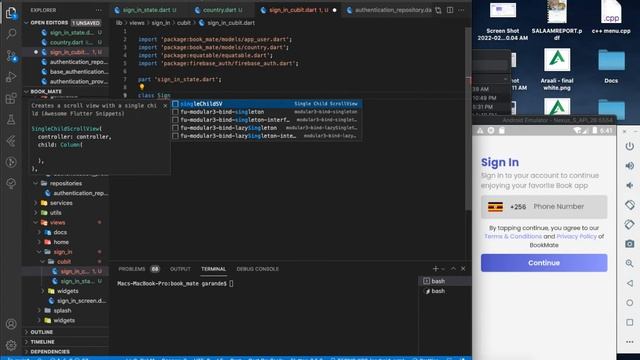Click emulator back triangle button
Image resolution: width=640 pixels, height=360 pixels.
629,283
